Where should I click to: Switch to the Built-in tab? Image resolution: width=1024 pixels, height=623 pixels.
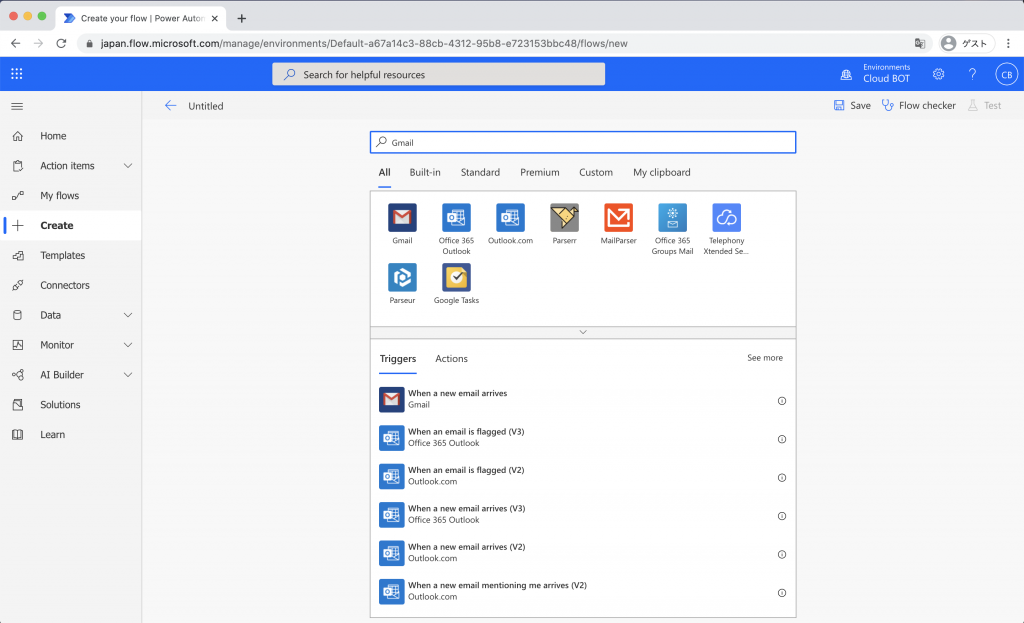pos(425,172)
